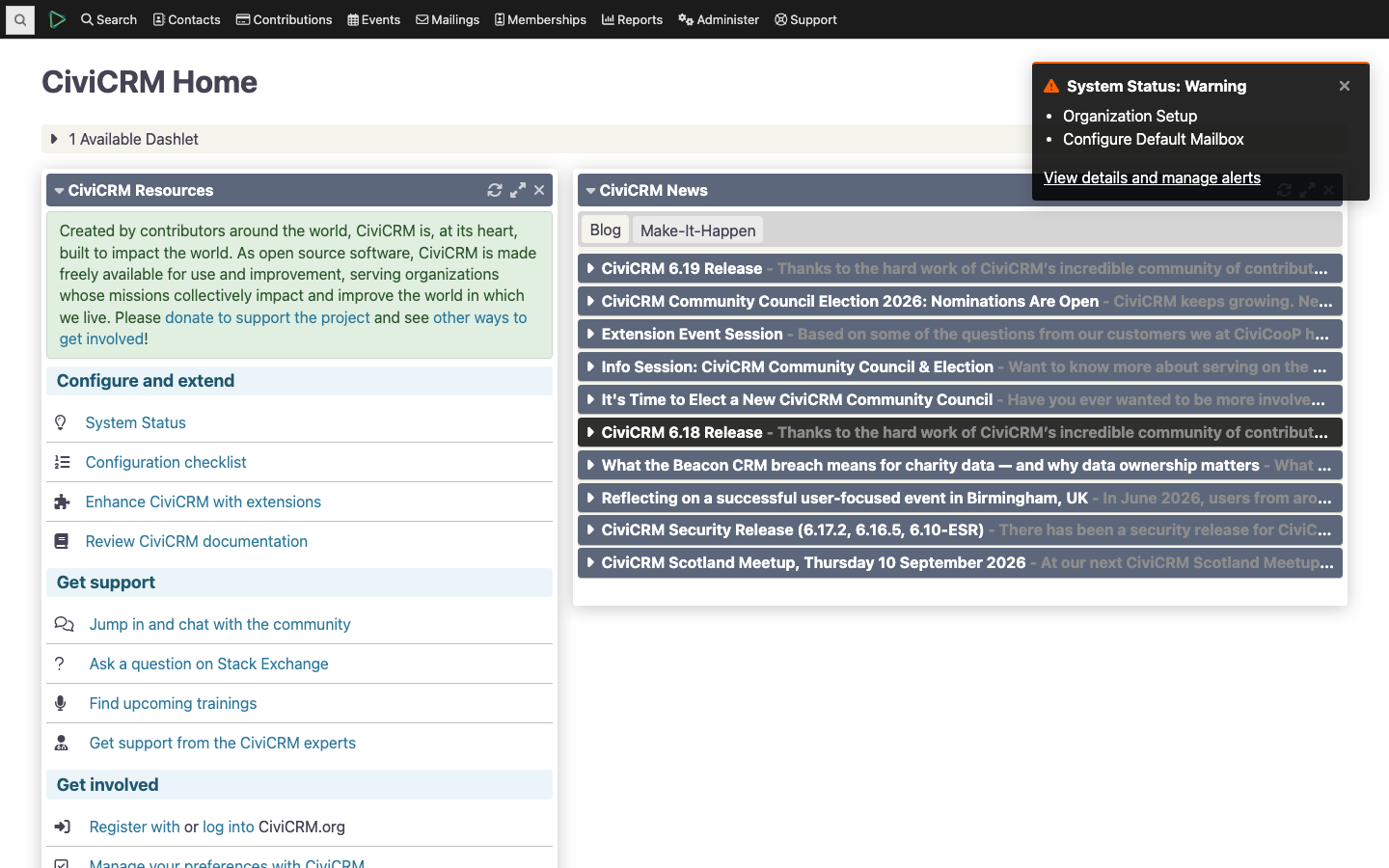Expand CiviCRM Resources dashlet to fullscreen
The width and height of the screenshot is (1389, 868).
tap(518, 190)
